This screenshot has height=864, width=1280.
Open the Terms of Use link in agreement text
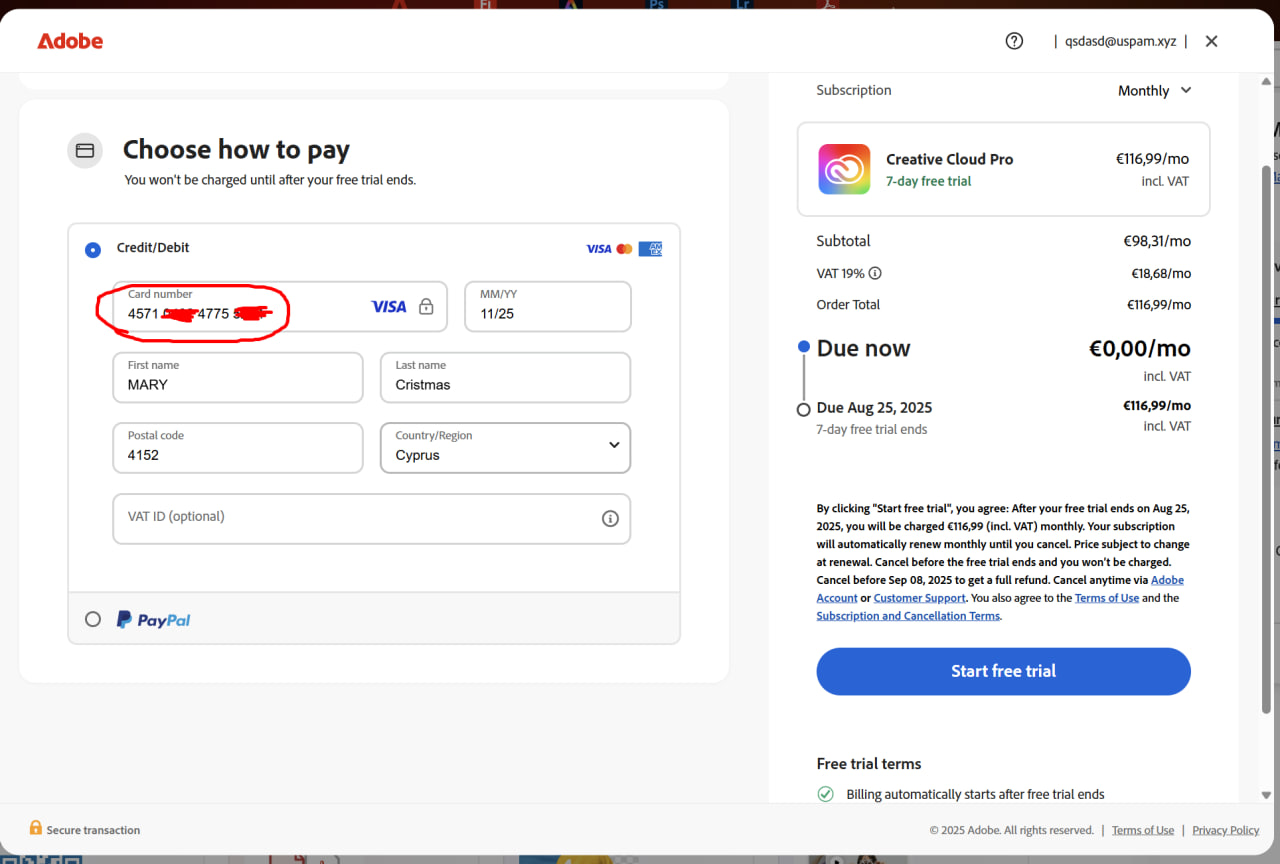[1107, 598]
